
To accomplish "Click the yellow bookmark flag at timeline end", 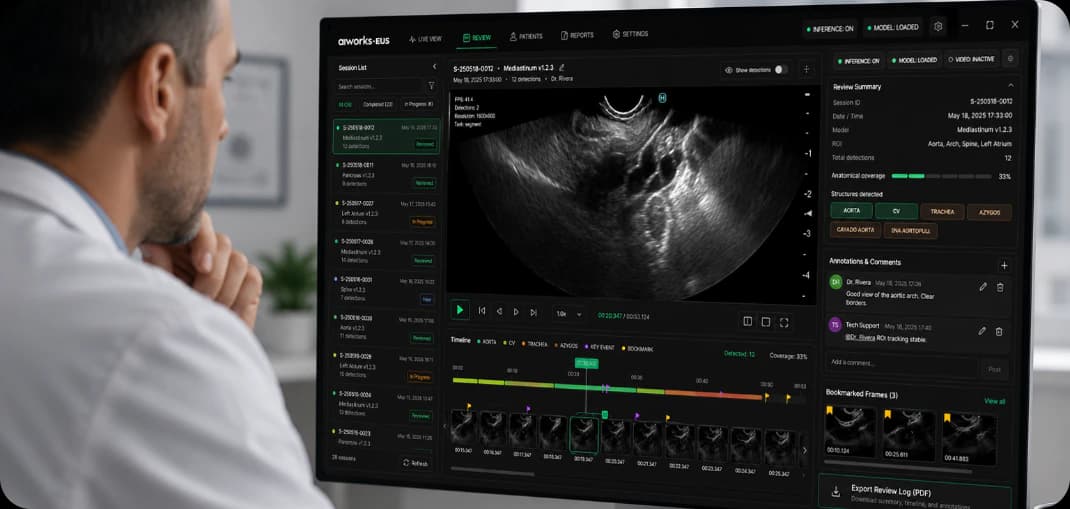I will (788, 396).
